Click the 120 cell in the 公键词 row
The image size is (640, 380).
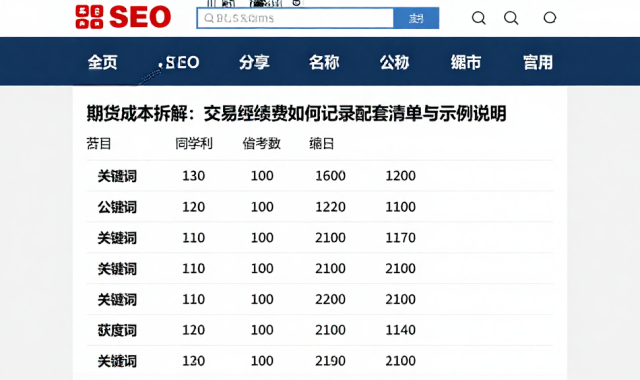pyautogui.click(x=193, y=207)
